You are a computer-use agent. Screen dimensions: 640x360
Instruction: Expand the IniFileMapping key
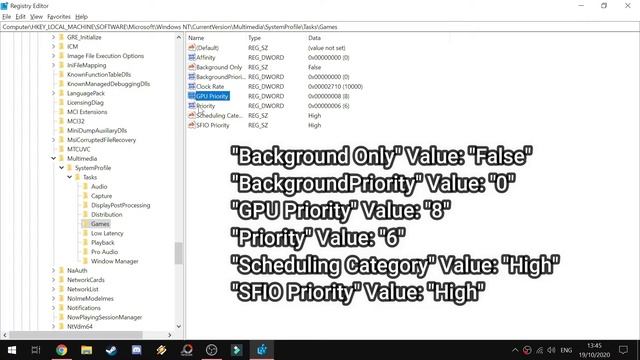(x=53, y=65)
